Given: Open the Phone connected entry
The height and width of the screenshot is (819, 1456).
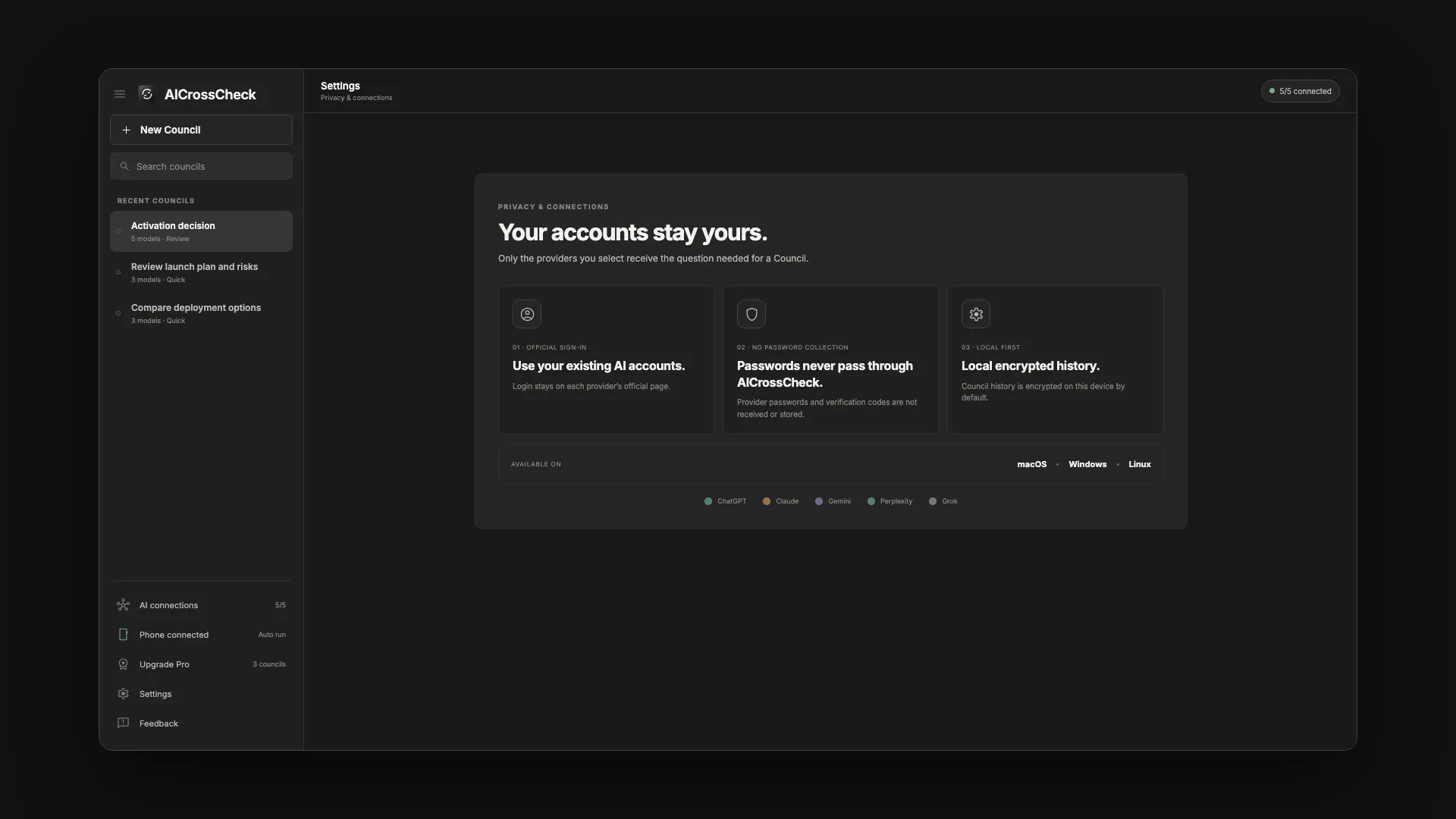Looking at the screenshot, I should (201, 635).
